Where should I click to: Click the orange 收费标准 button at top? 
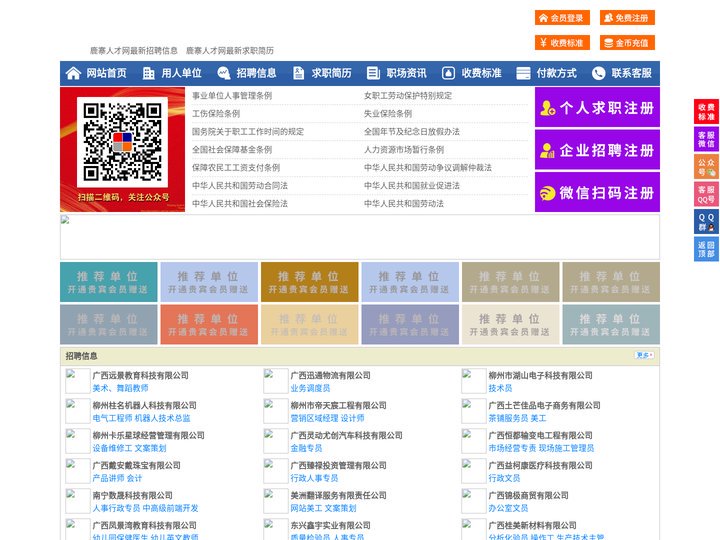tap(562, 43)
